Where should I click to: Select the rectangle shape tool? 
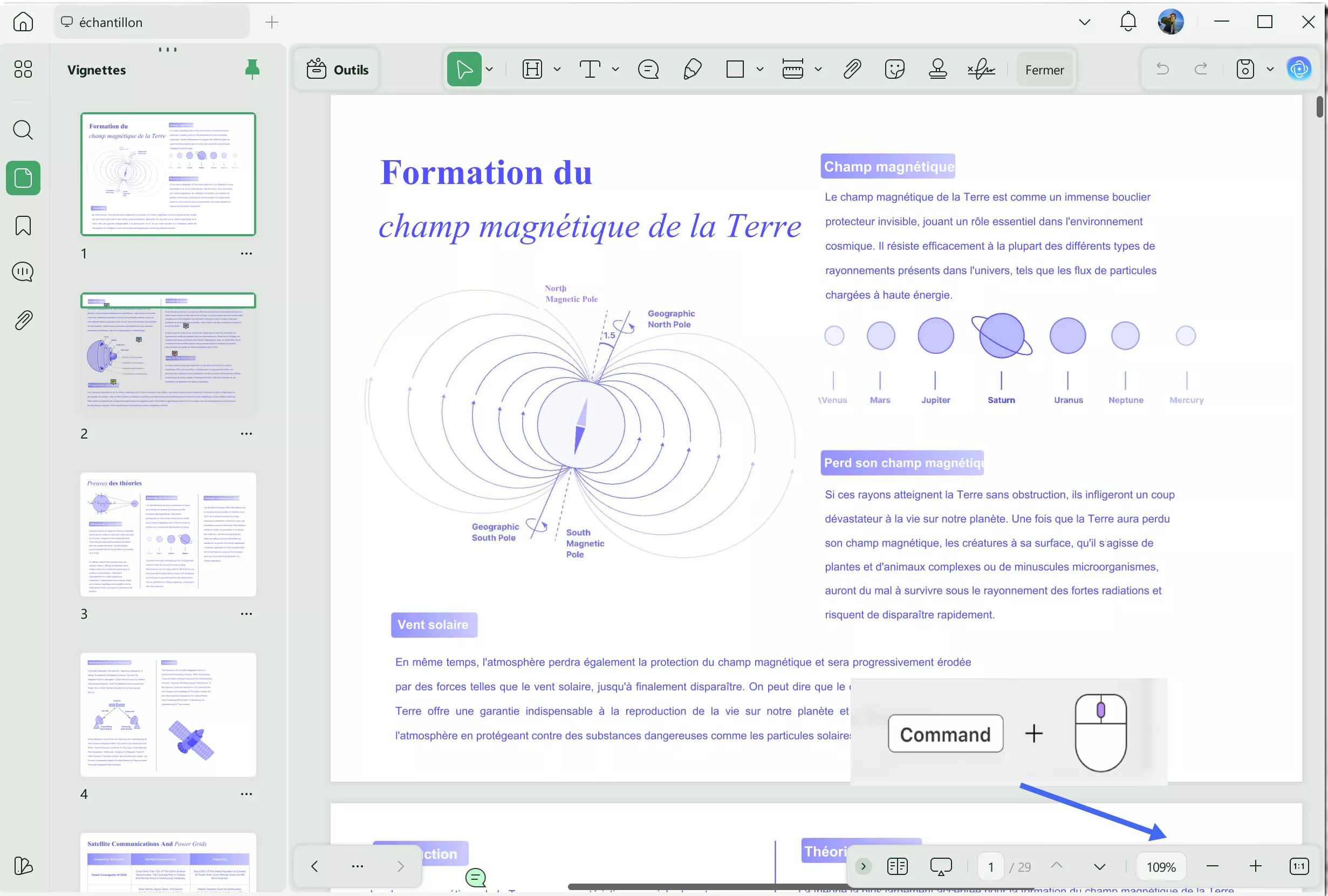pos(735,69)
